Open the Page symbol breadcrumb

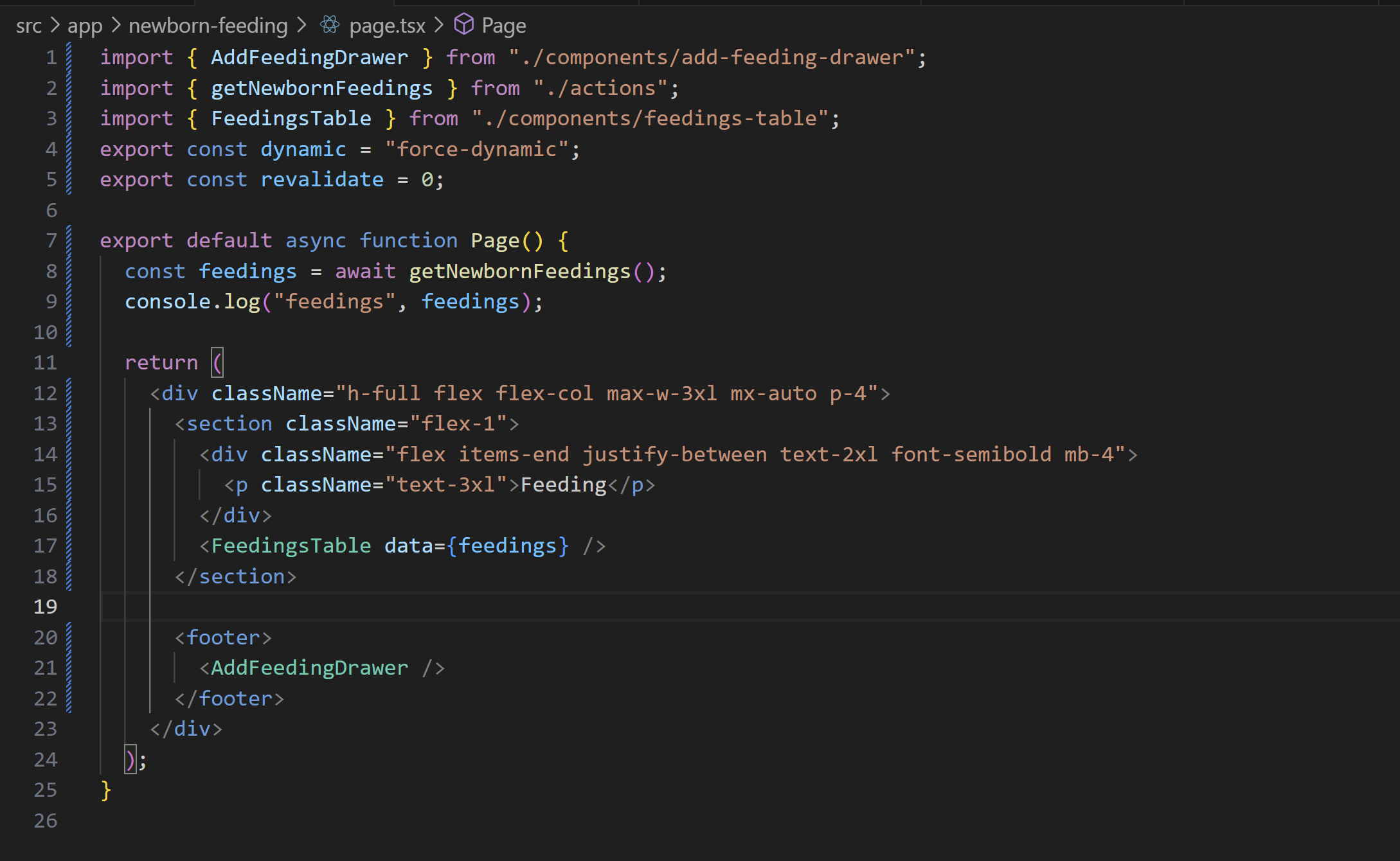[x=503, y=26]
